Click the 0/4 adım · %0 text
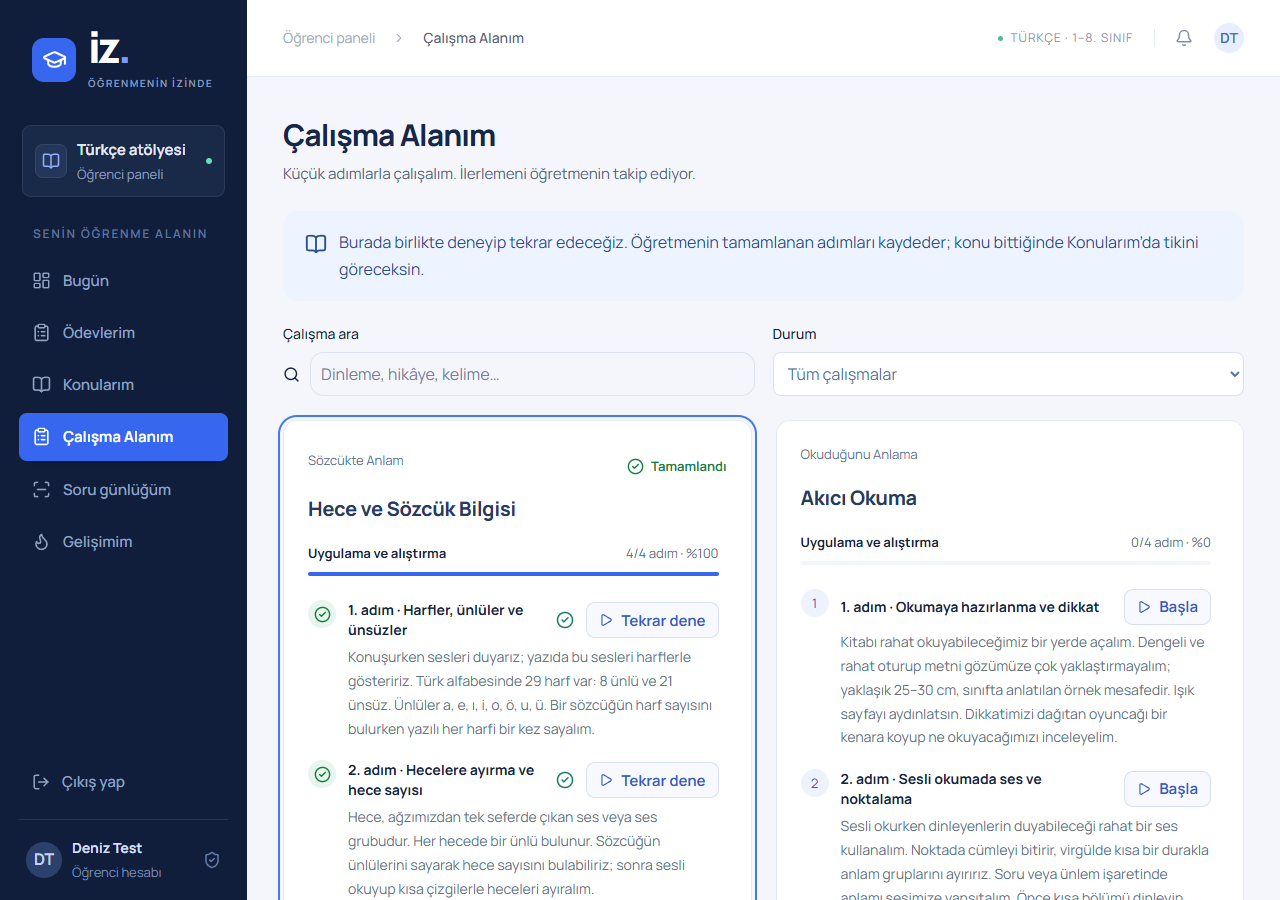The image size is (1280, 900). (1171, 543)
